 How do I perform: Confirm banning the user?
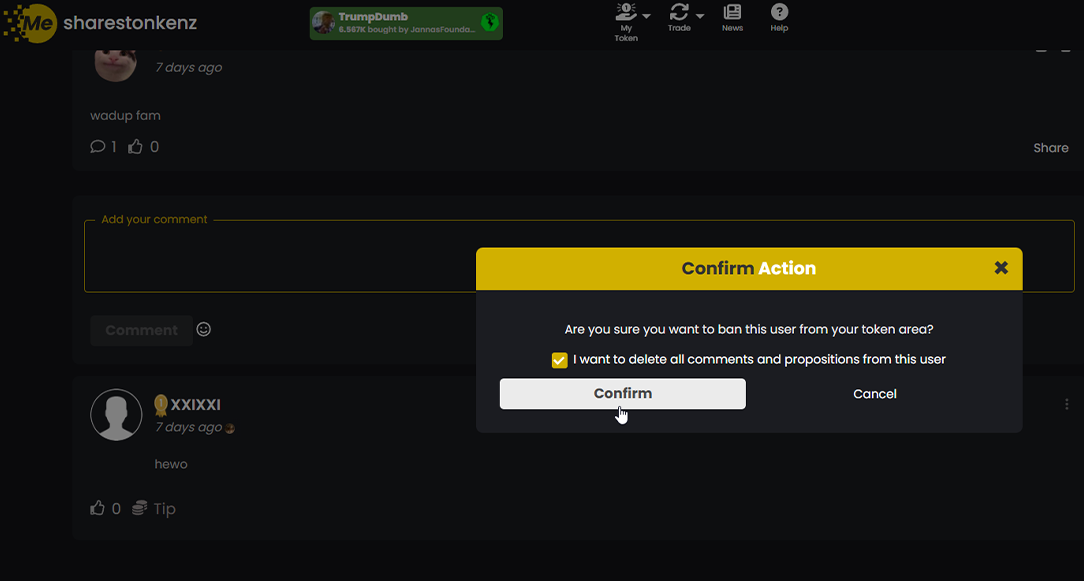coord(622,394)
